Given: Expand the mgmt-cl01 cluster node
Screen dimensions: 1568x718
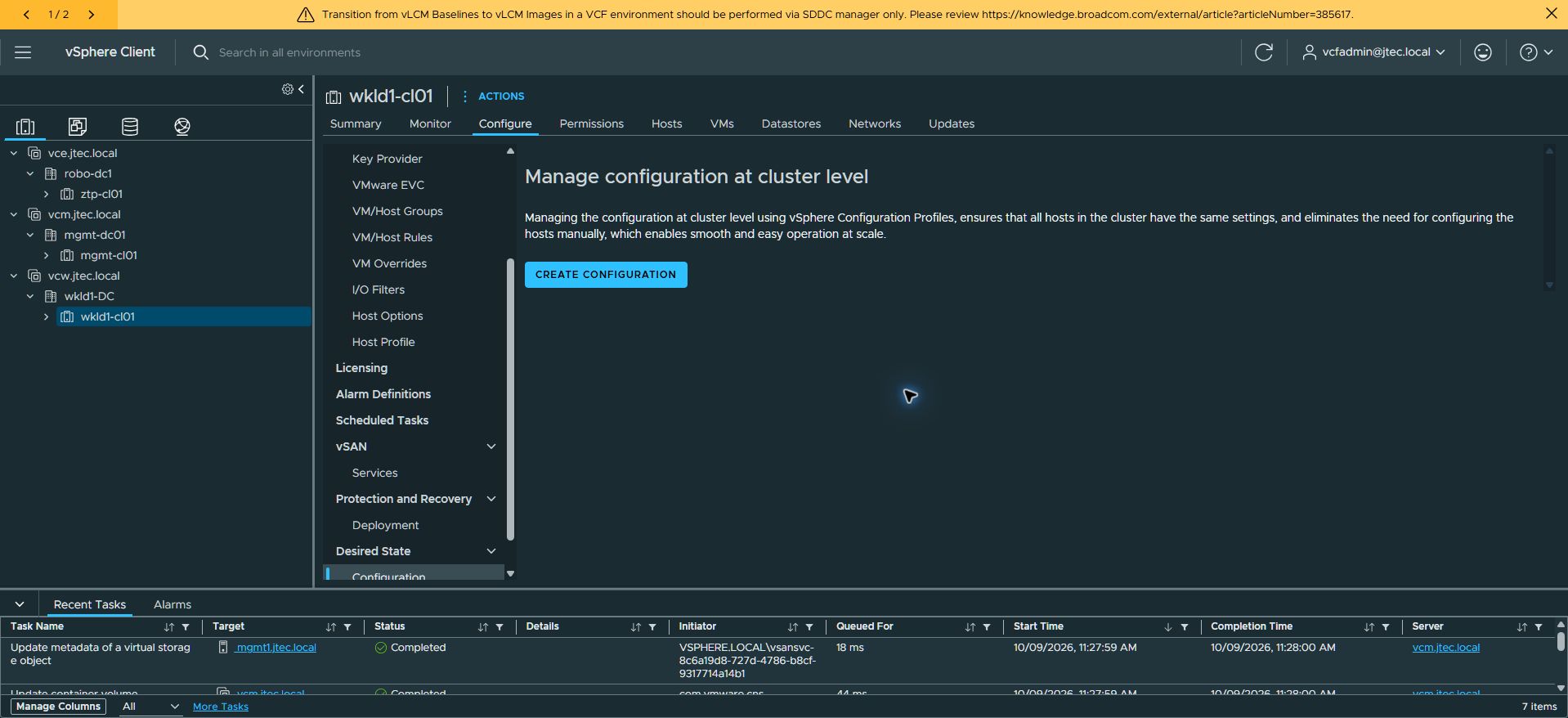Looking at the screenshot, I should pos(47,256).
